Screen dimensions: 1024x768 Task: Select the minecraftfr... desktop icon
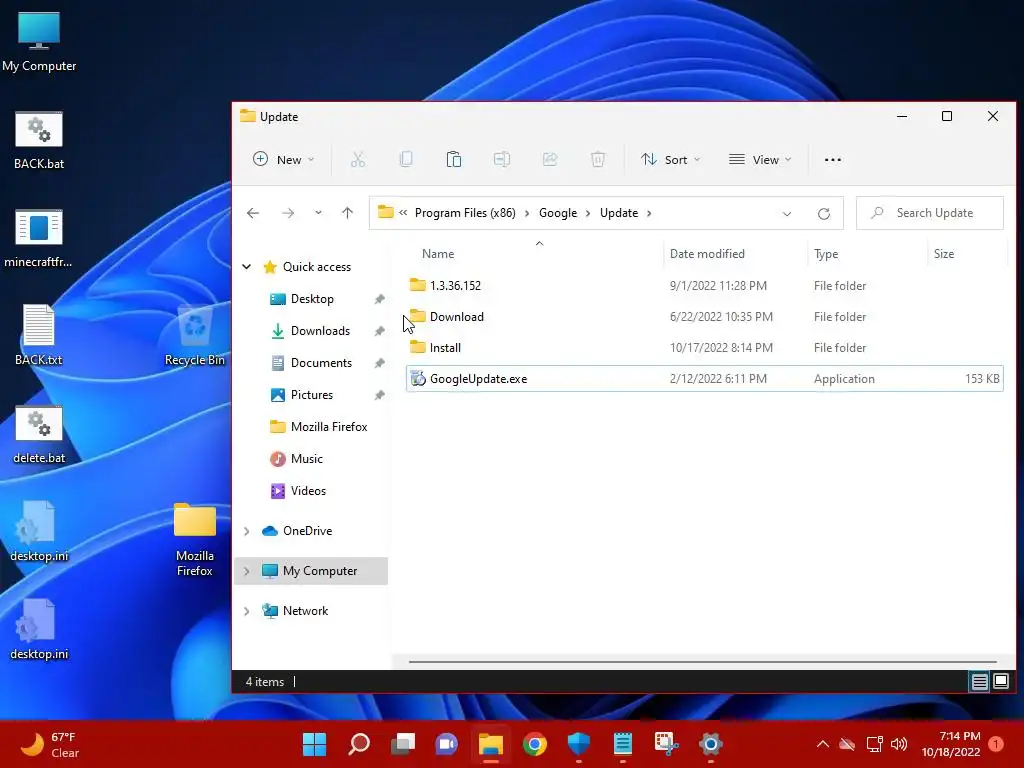[x=39, y=239]
